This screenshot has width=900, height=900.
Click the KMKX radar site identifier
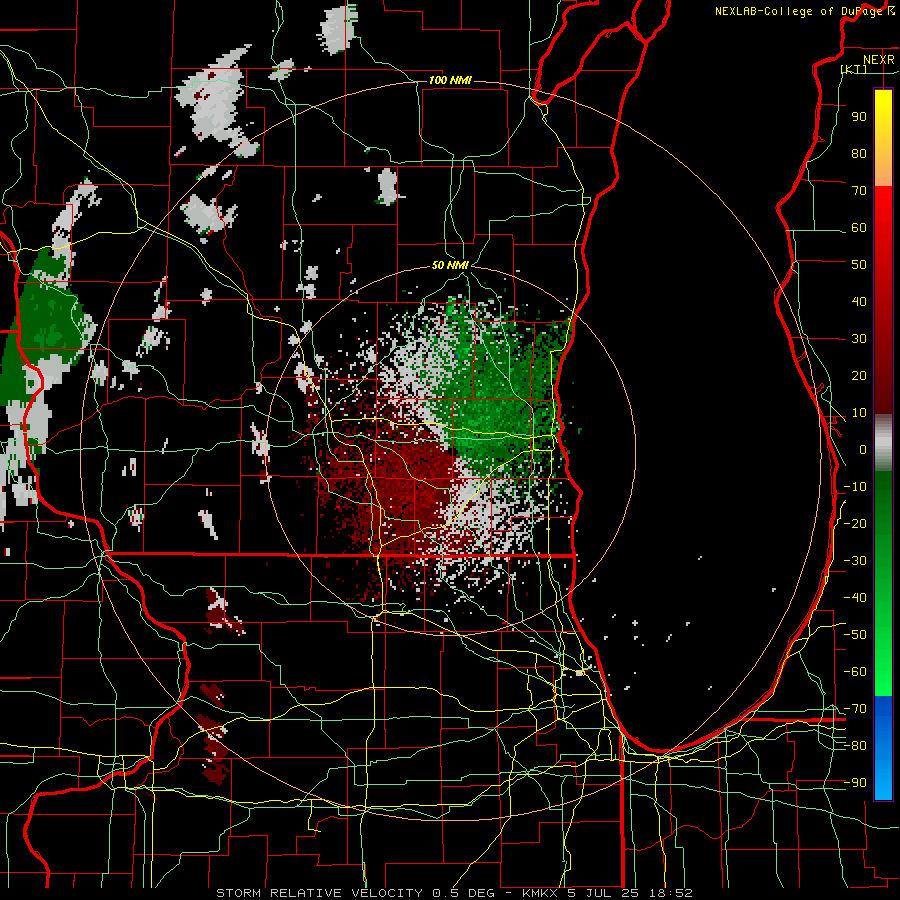[540, 893]
